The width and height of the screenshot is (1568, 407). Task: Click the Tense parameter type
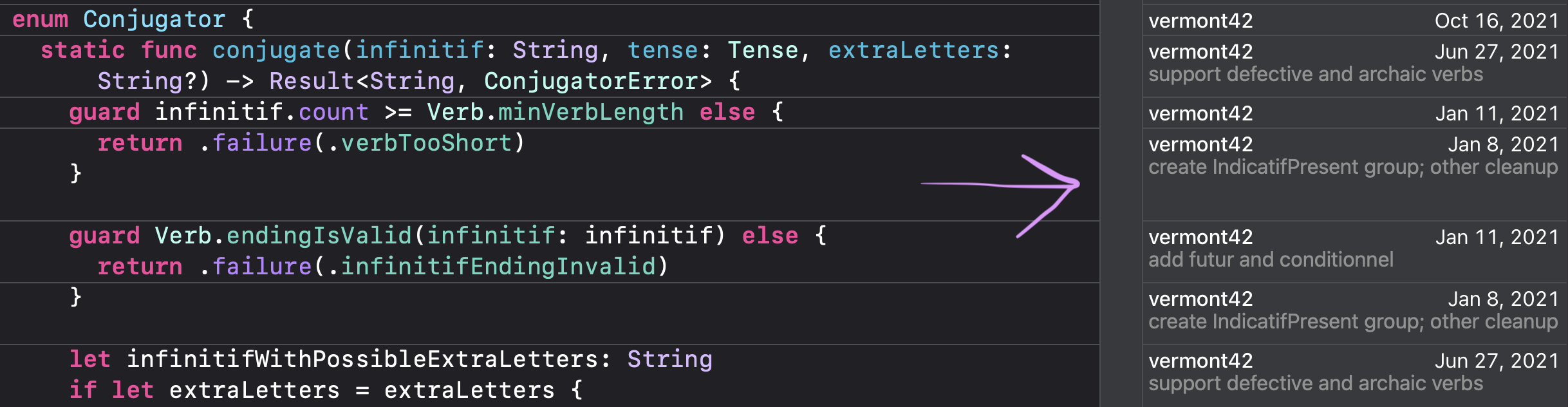(x=763, y=50)
